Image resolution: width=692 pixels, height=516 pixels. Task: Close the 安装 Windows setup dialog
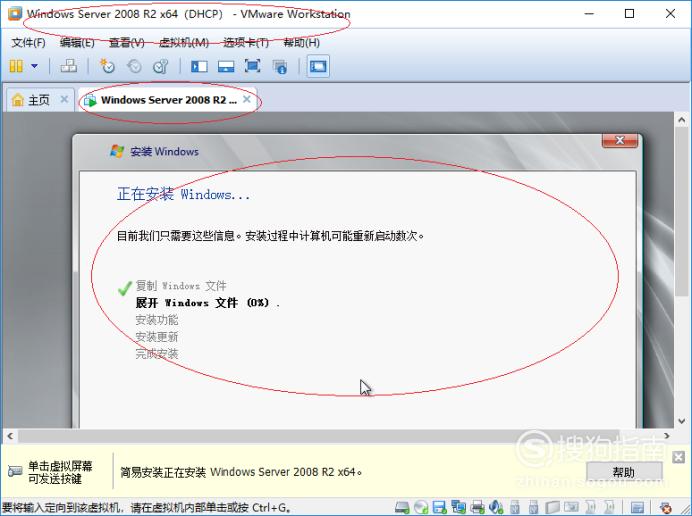(620, 140)
